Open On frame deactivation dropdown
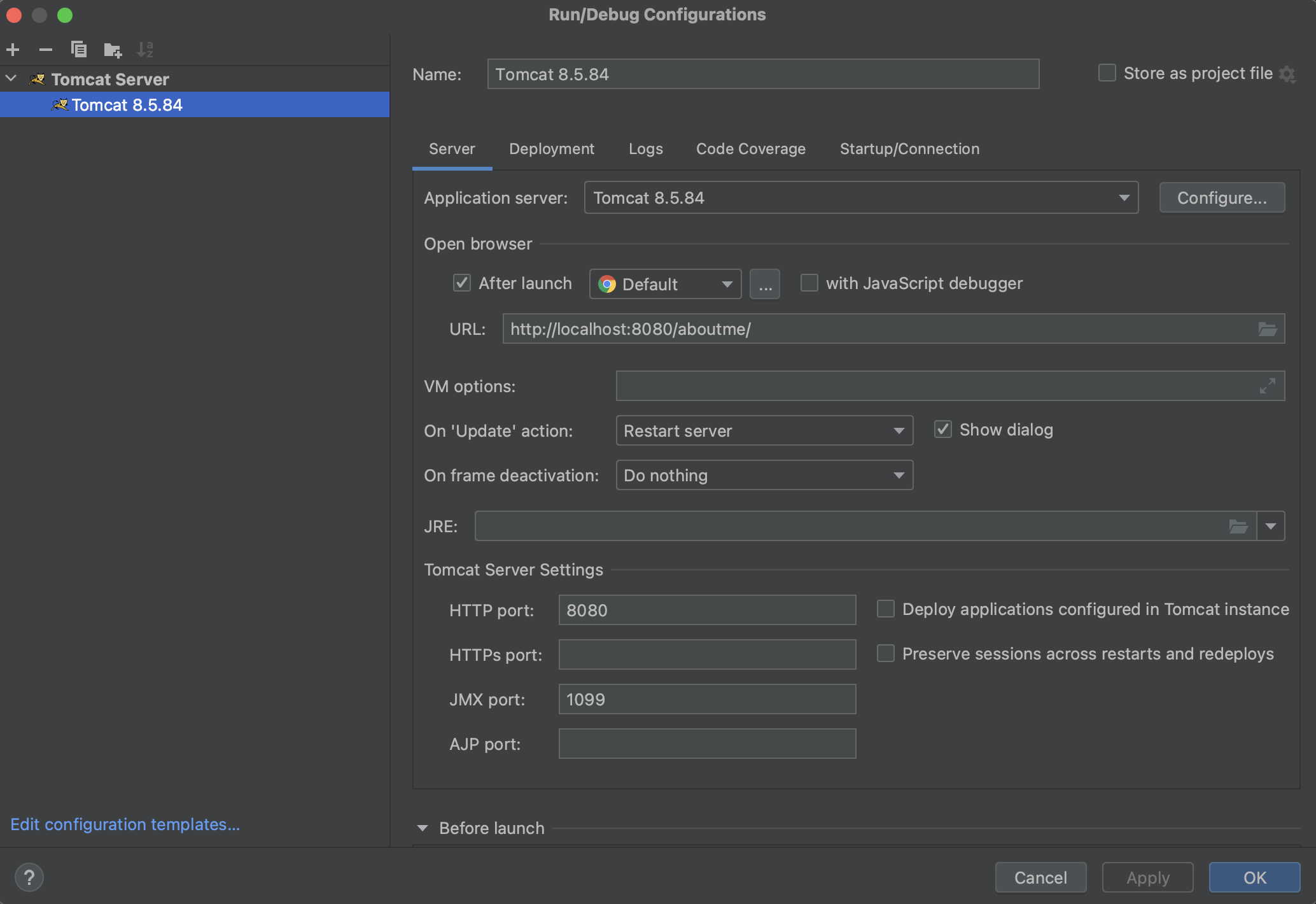This screenshot has width=1316, height=904. (x=764, y=476)
